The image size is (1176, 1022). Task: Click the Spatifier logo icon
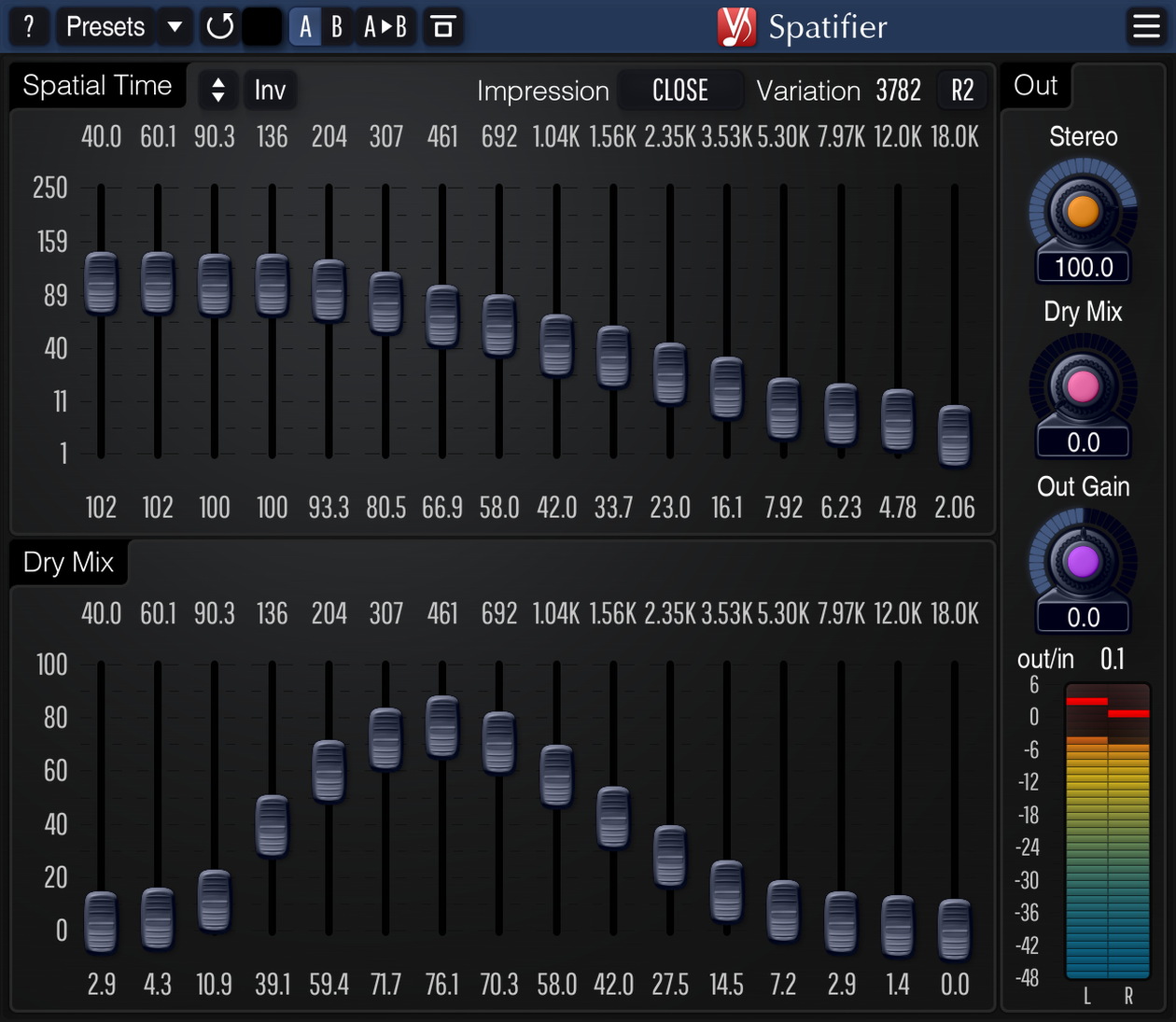tap(736, 26)
